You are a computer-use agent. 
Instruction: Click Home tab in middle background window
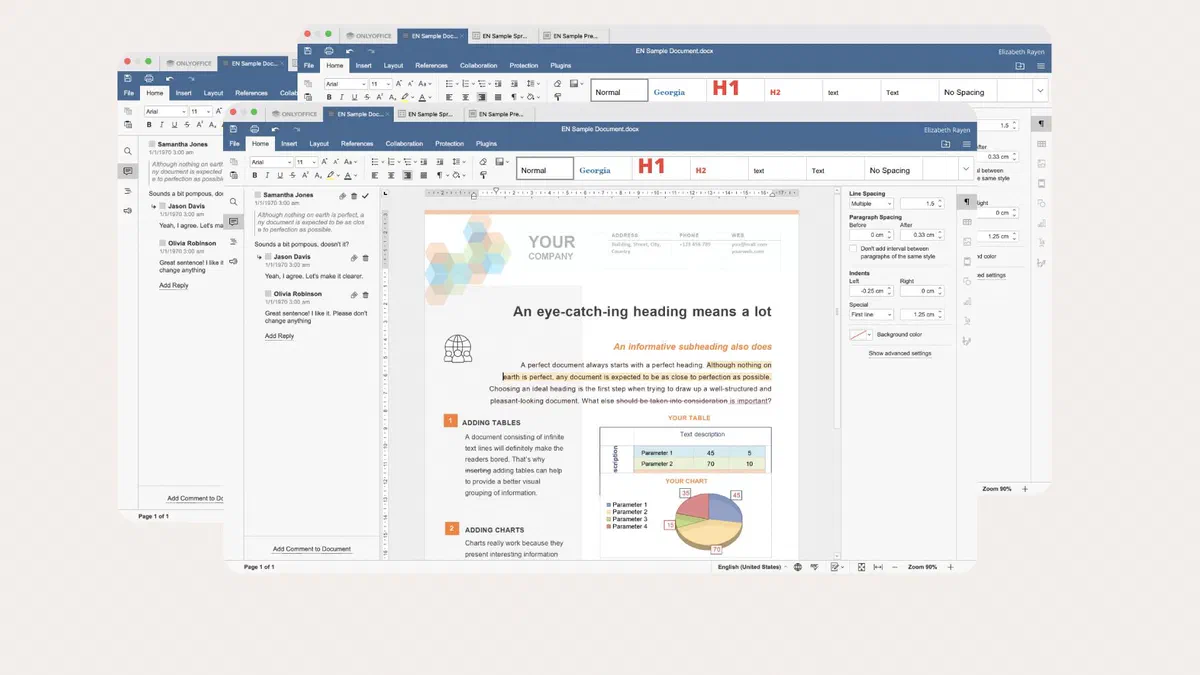click(x=335, y=65)
